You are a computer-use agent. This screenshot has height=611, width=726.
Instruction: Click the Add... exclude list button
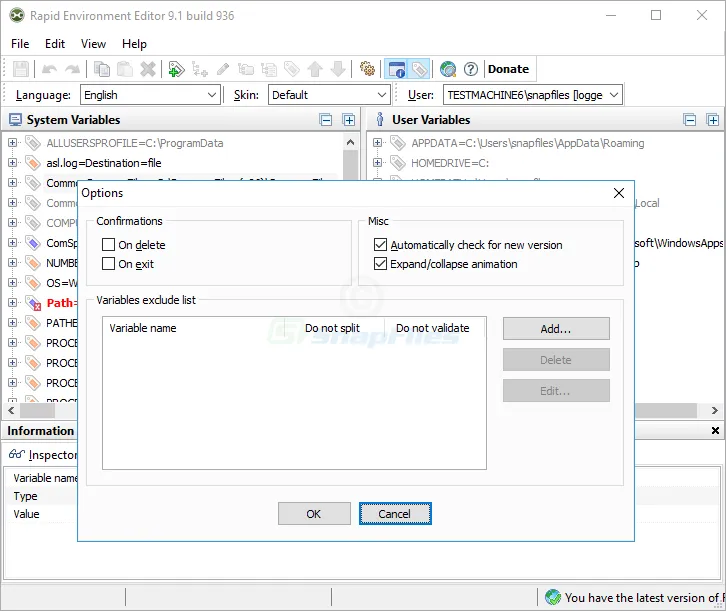tap(556, 329)
